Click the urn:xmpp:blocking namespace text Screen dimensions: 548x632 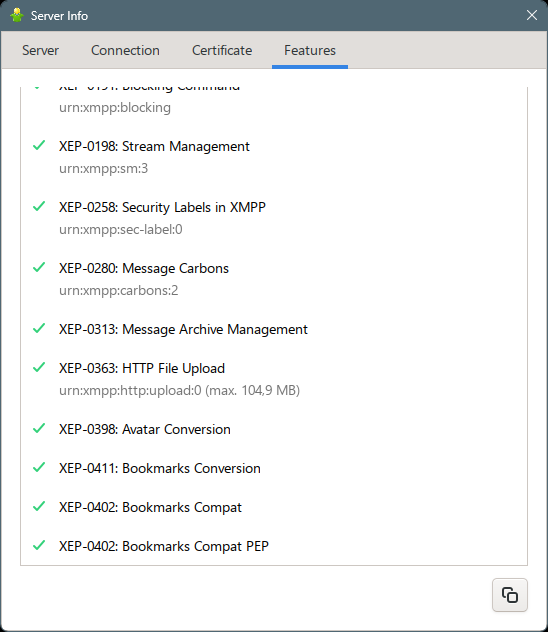(115, 108)
